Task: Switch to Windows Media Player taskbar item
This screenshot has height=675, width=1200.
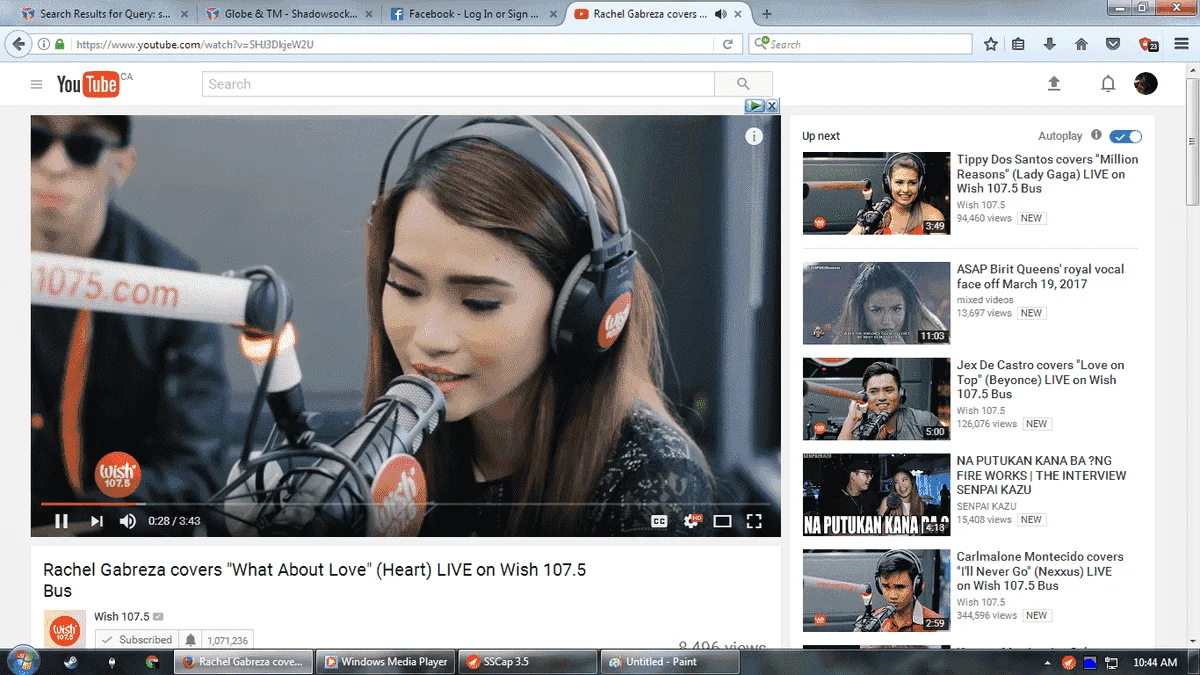Action: point(385,662)
